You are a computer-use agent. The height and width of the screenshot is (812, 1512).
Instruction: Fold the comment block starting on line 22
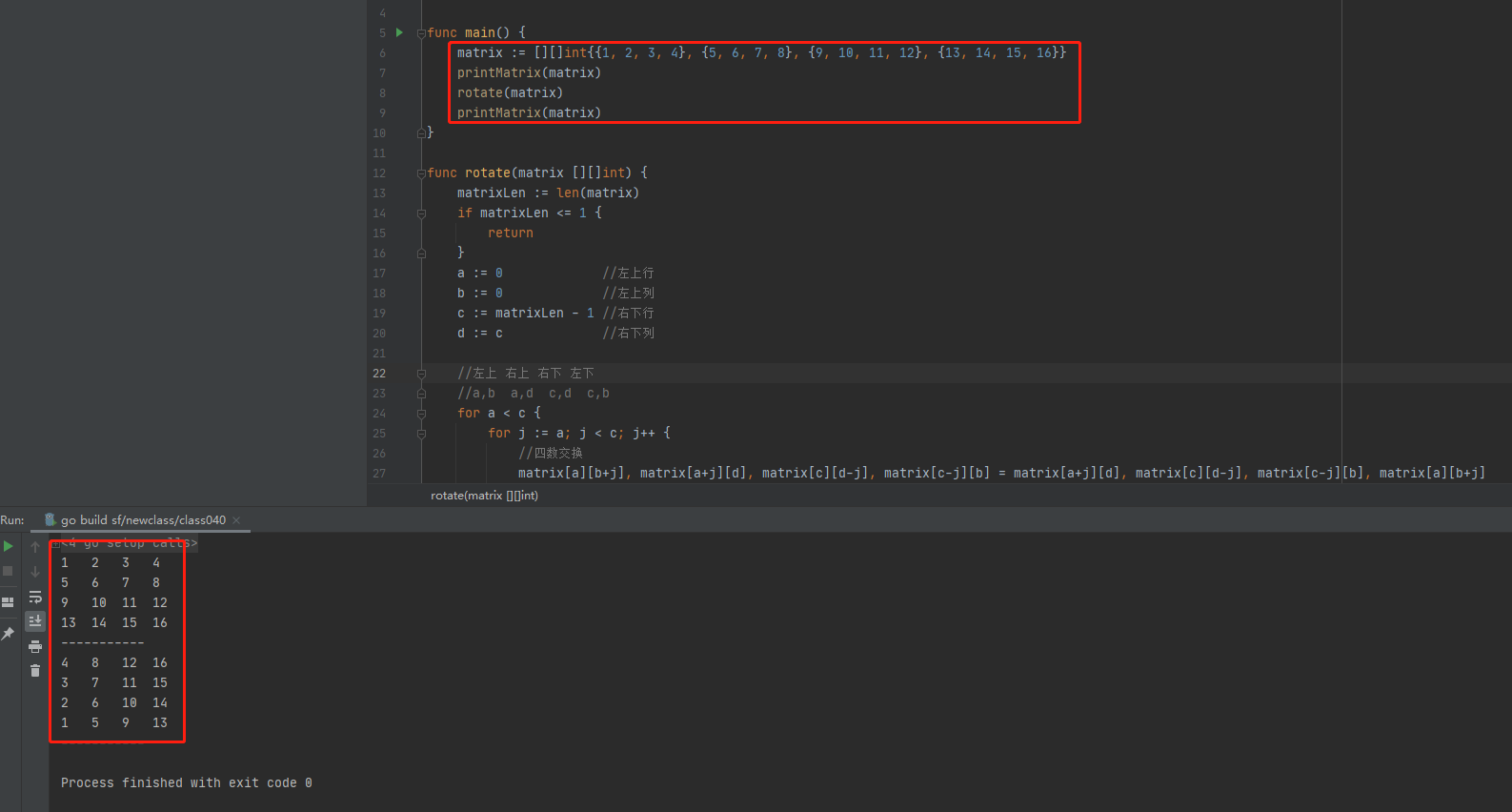click(421, 374)
